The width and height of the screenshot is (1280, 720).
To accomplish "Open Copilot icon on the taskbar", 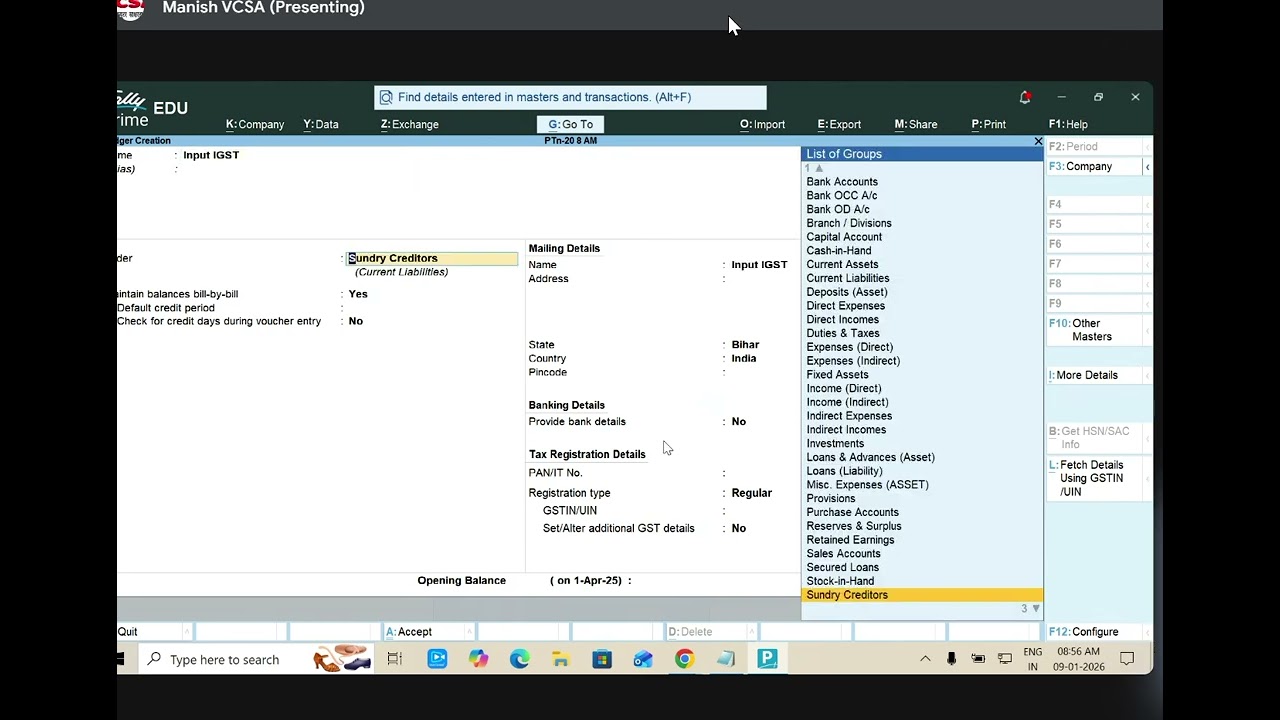I will [478, 659].
